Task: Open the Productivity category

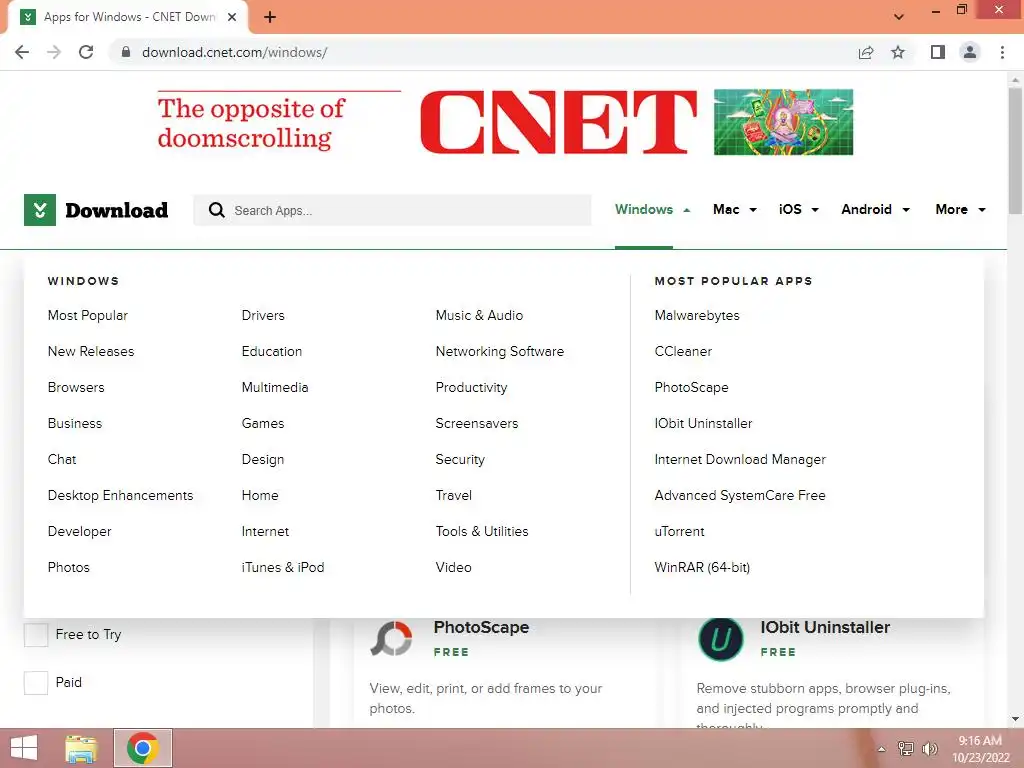Action: click(x=471, y=387)
